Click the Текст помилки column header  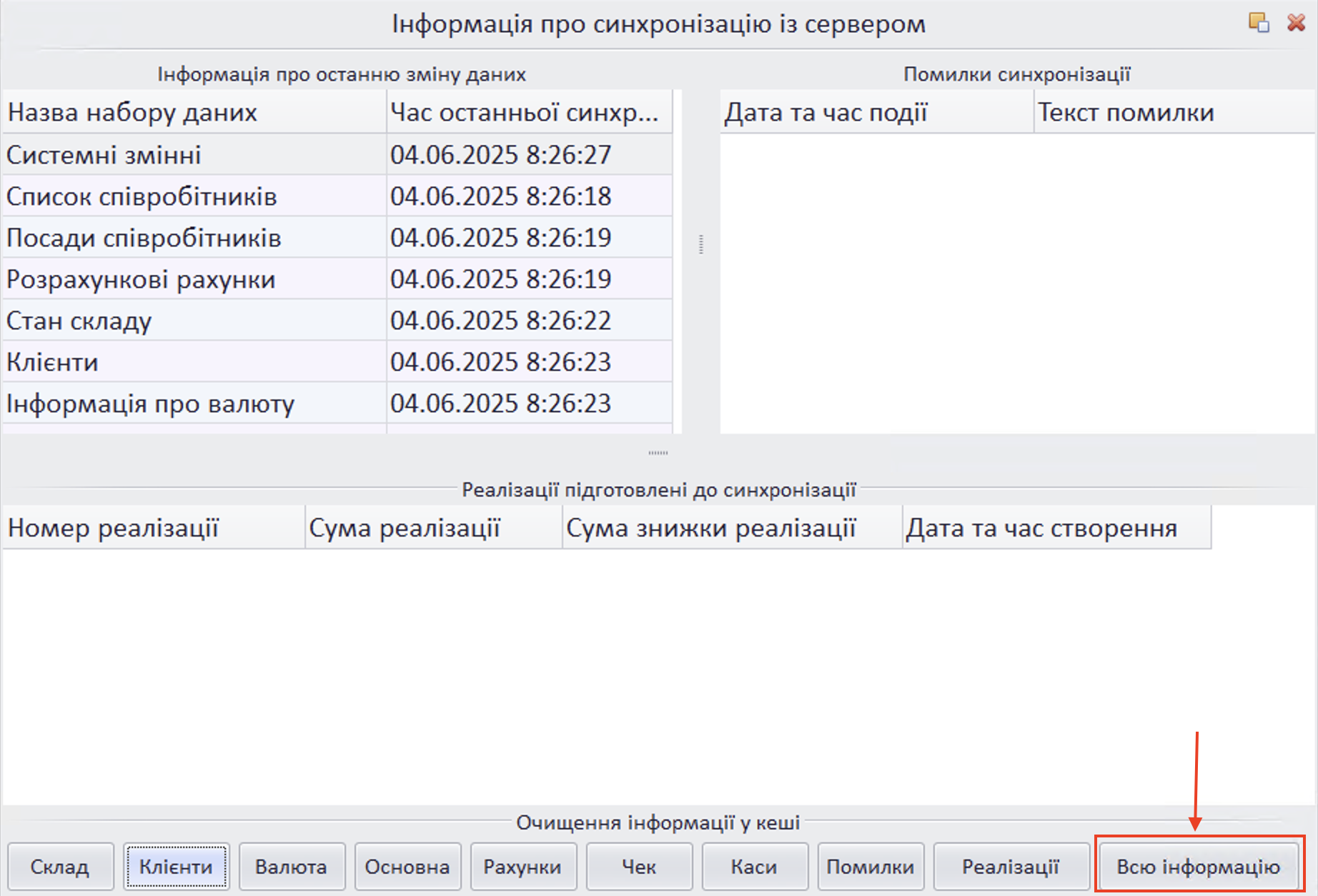point(1172,113)
